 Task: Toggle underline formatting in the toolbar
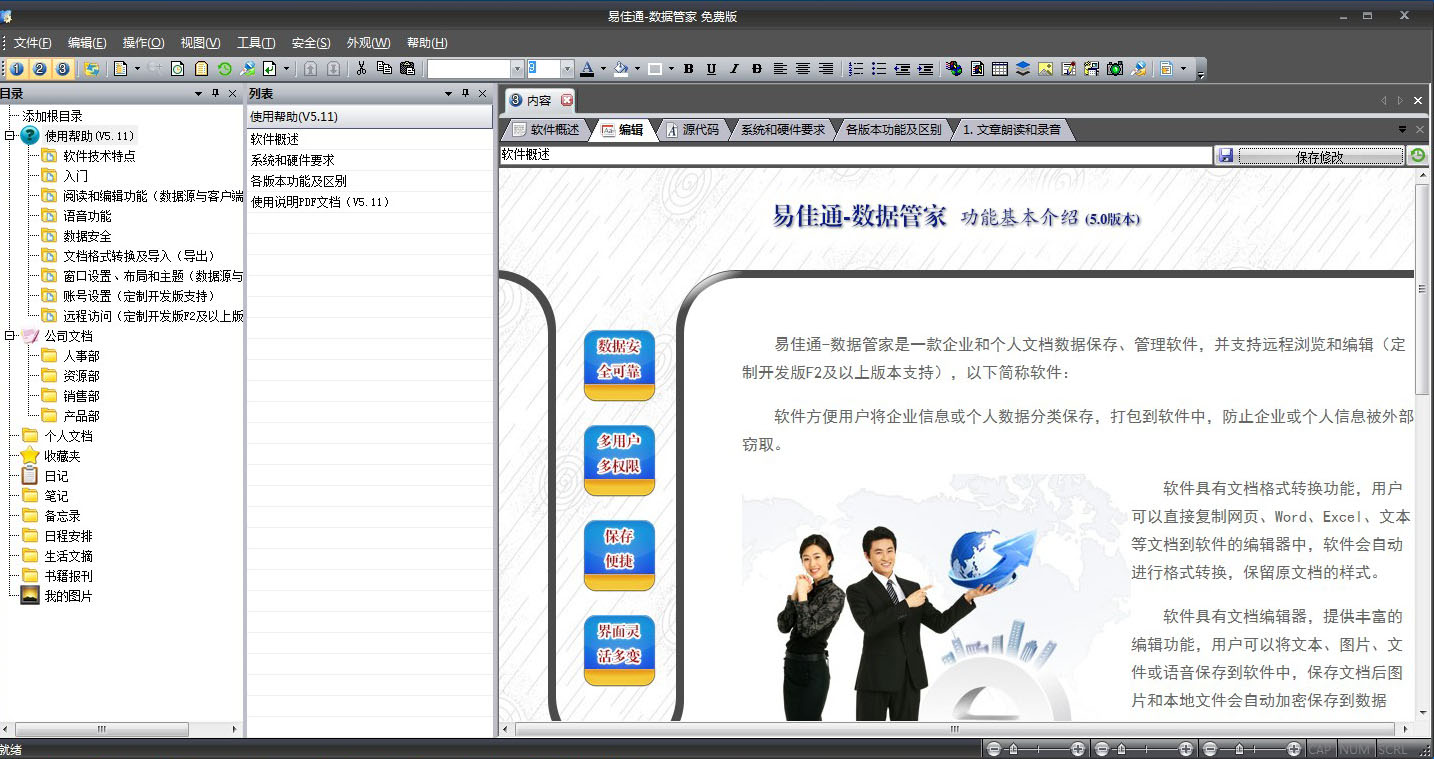711,69
